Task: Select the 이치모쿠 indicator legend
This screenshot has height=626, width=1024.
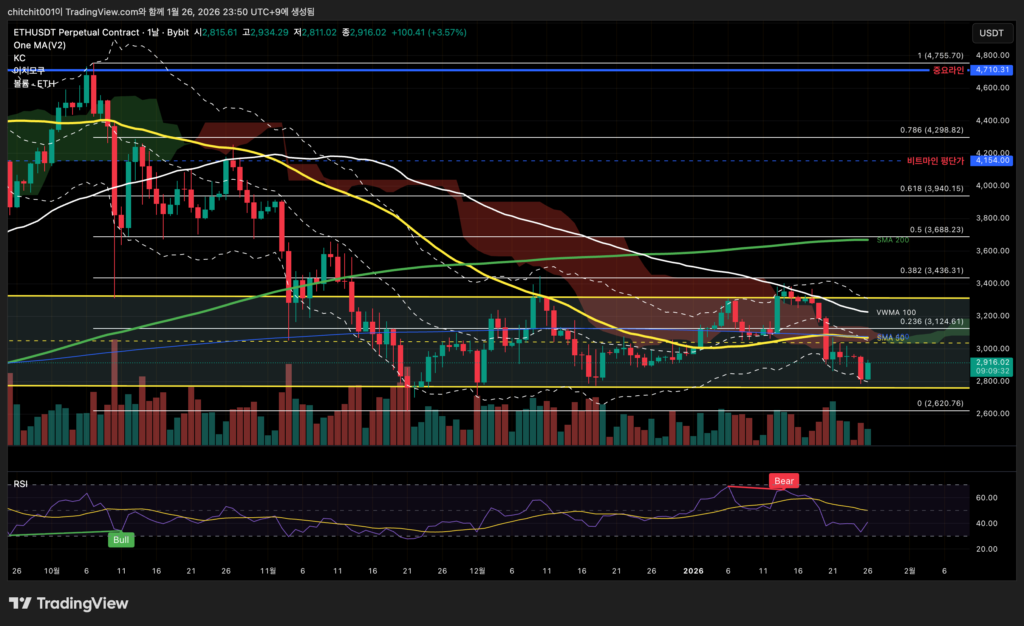Action: click(31, 71)
